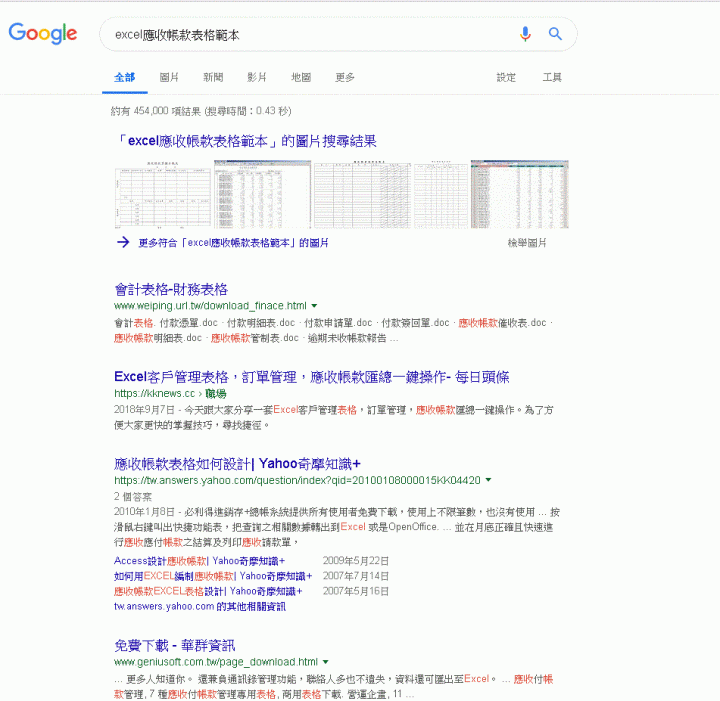Switch to the 圖片 tab
Image resolution: width=720 pixels, height=701 pixels.
click(x=169, y=77)
